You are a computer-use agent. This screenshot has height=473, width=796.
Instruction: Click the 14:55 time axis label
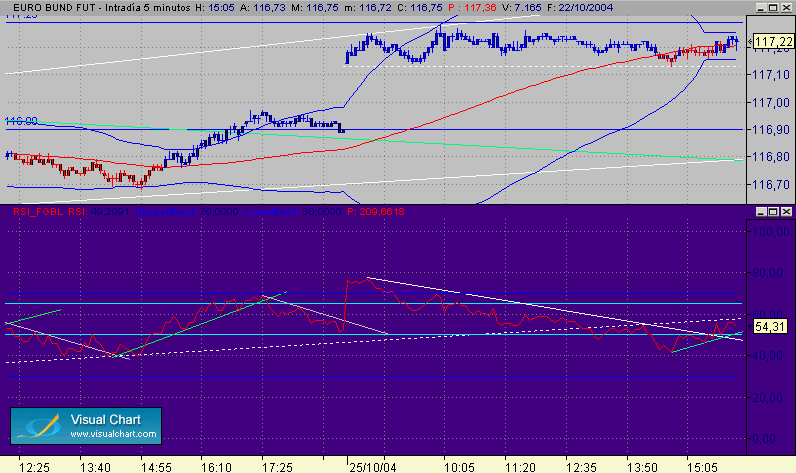tap(156, 467)
